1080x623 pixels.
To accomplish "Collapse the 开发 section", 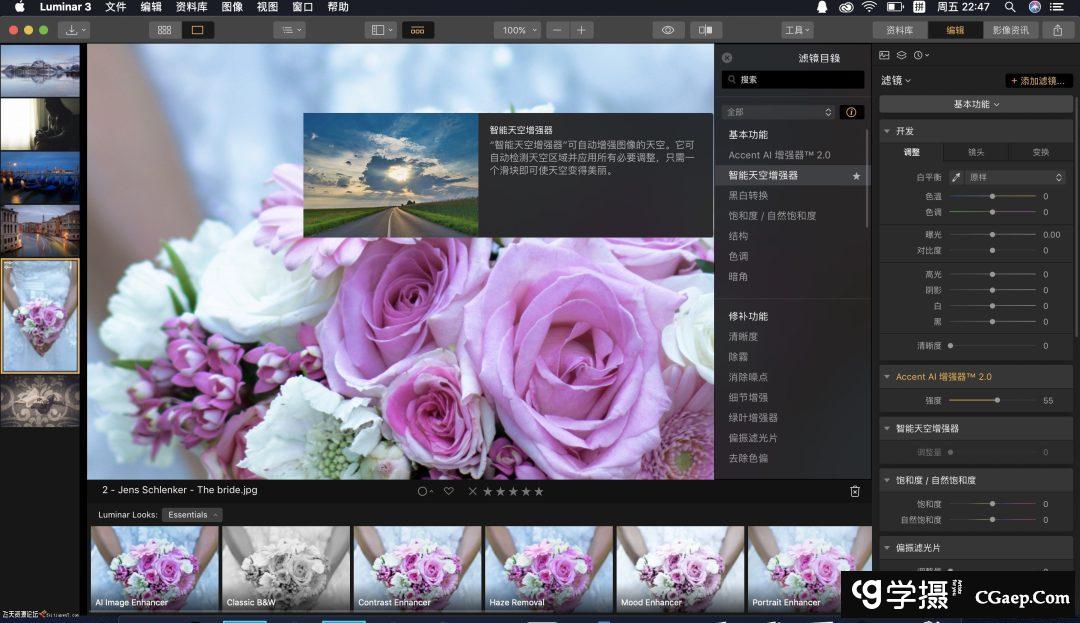I will (887, 131).
